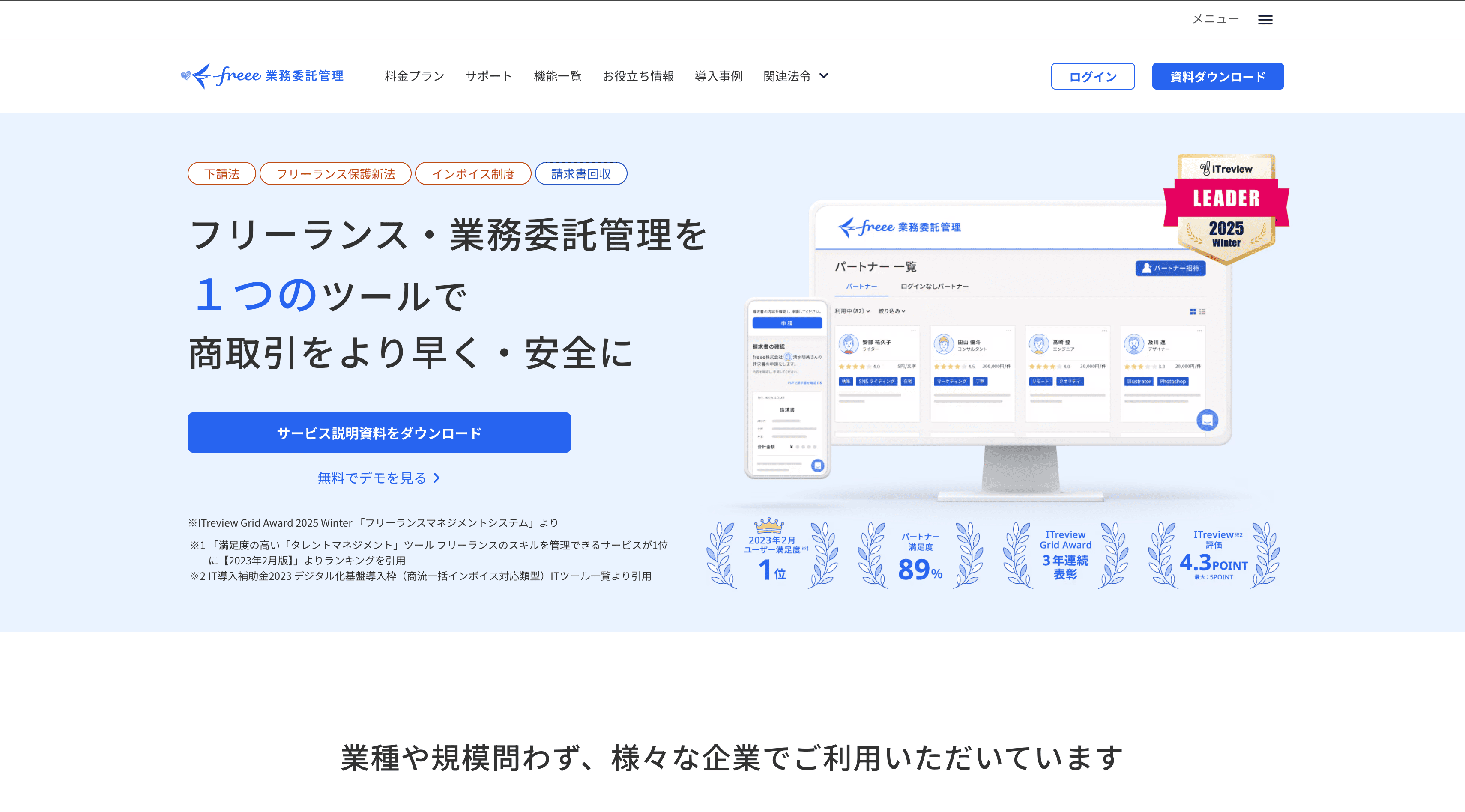This screenshot has height=812, width=1465.
Task: Select the 請求書回収 blue tag
Action: tap(581, 174)
